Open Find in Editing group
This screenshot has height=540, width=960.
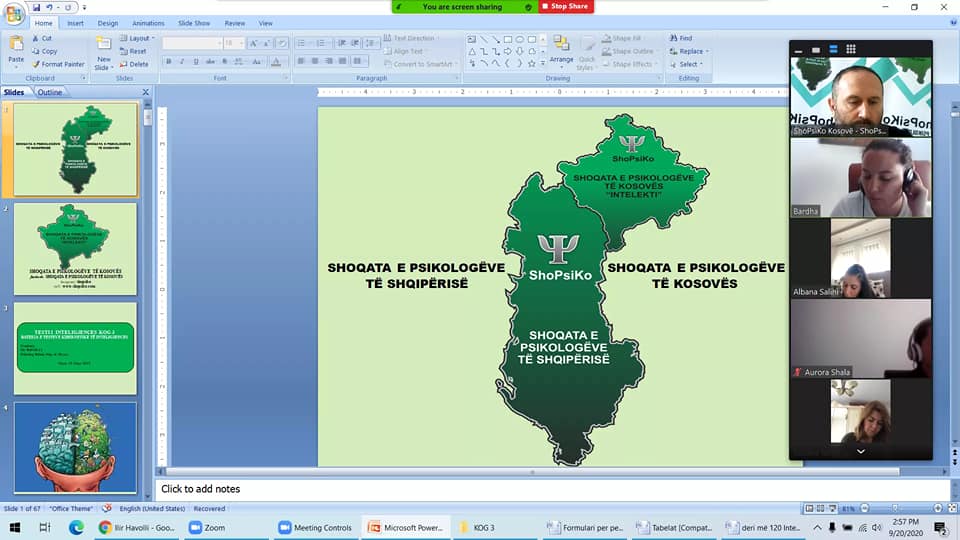(x=681, y=38)
